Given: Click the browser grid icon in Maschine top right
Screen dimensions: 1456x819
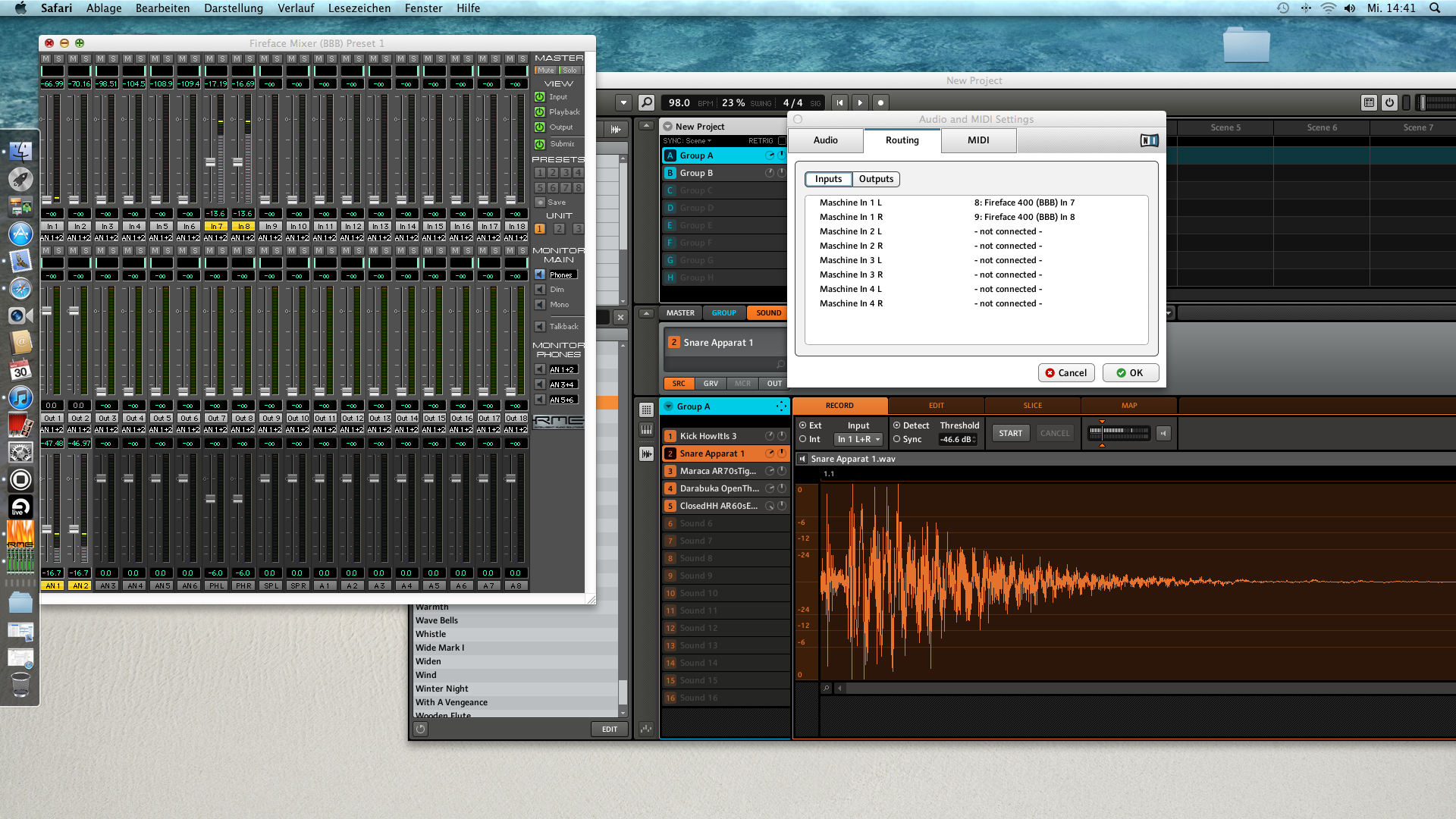Looking at the screenshot, I should 1369,102.
